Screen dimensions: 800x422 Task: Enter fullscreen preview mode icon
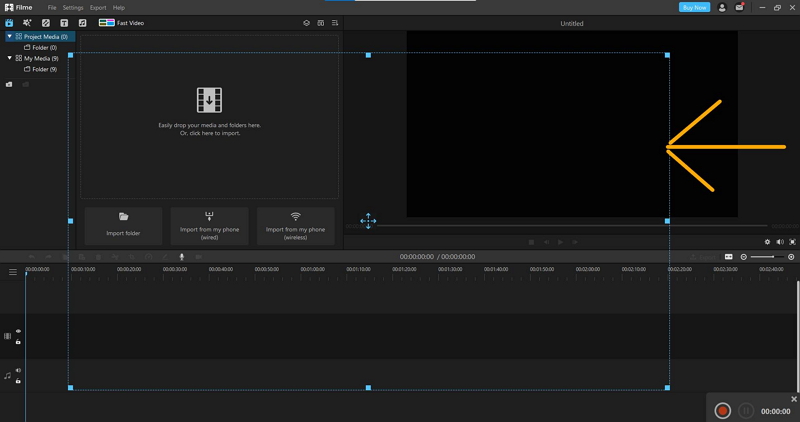pyautogui.click(x=792, y=242)
